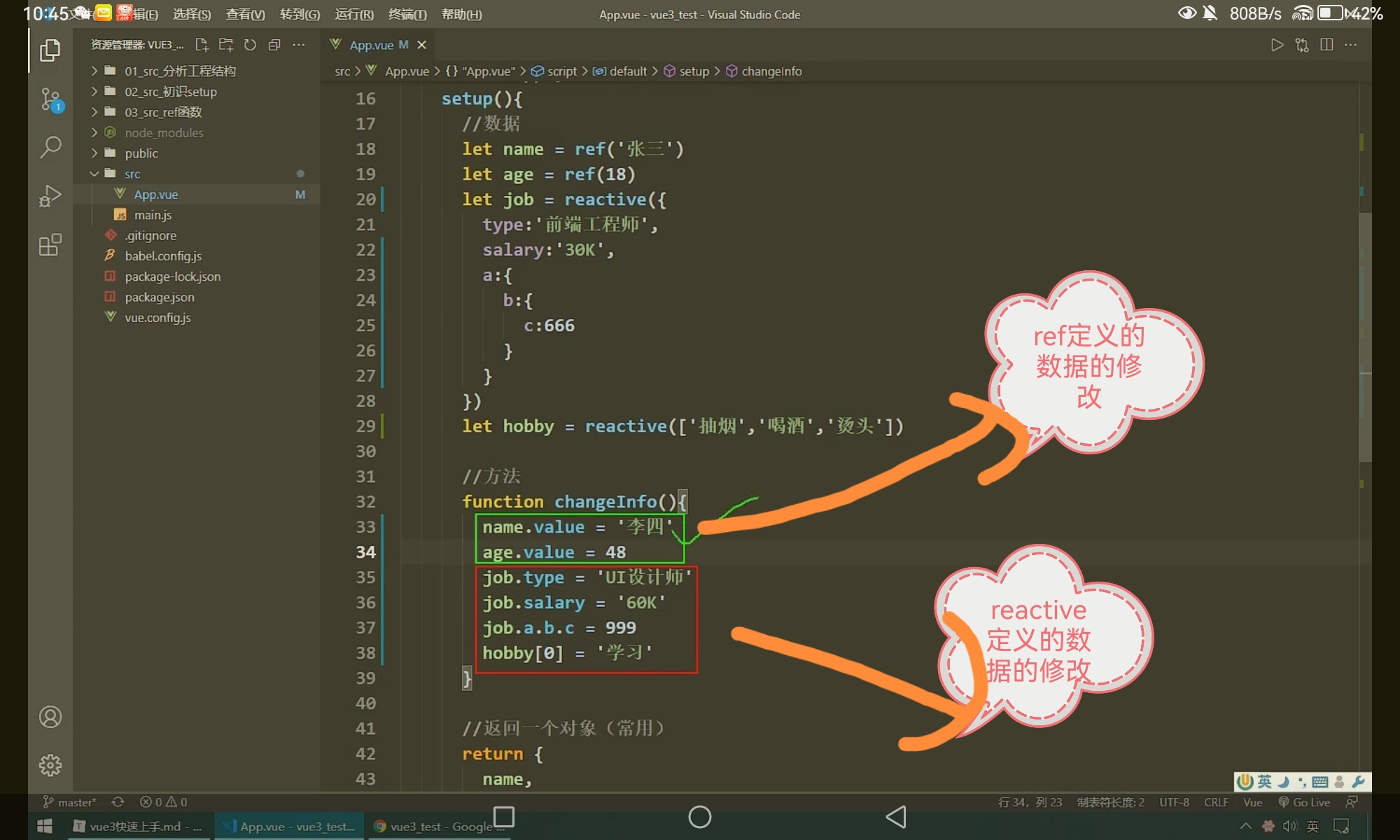1400x840 pixels.
Task: Select the App.vue editor tab
Action: pyautogui.click(x=371, y=45)
